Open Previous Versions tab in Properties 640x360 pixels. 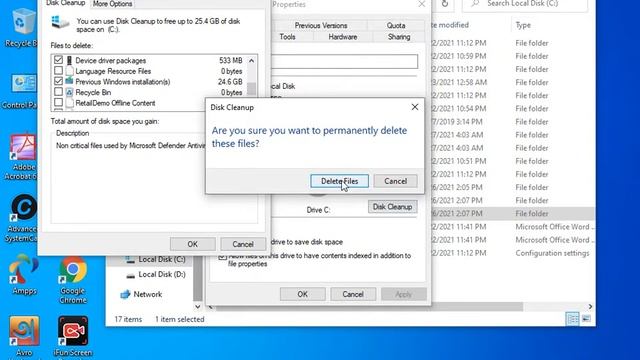(x=321, y=25)
